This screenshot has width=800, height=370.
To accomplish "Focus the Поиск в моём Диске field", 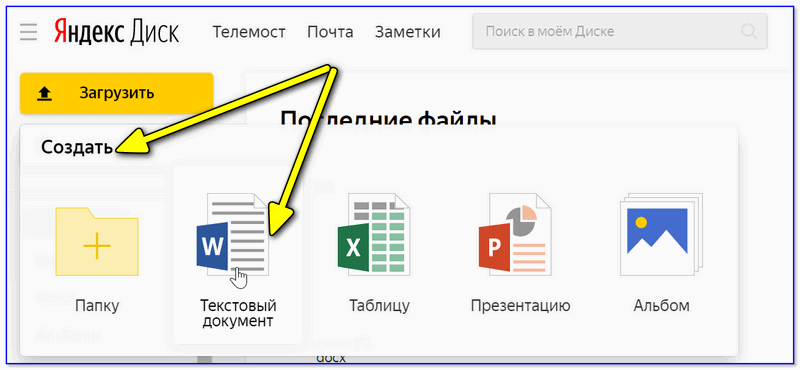I will (619, 32).
